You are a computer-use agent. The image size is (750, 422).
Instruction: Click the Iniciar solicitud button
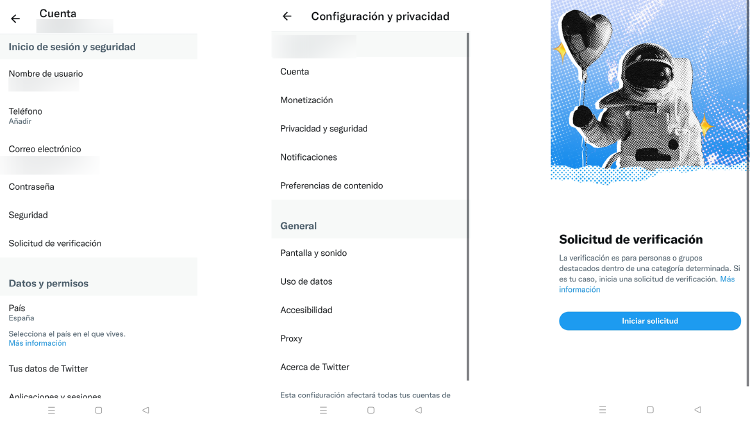point(649,321)
